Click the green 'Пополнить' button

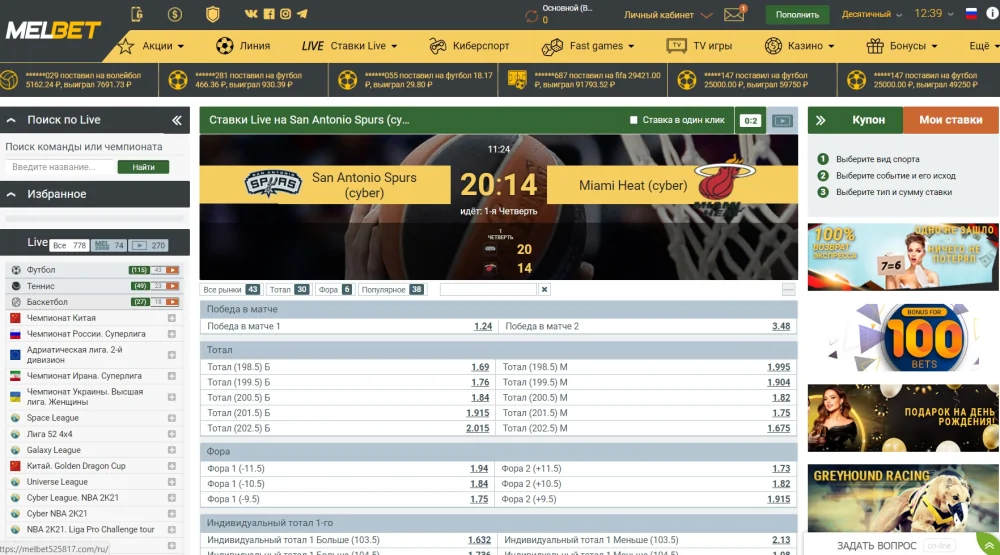coord(797,15)
